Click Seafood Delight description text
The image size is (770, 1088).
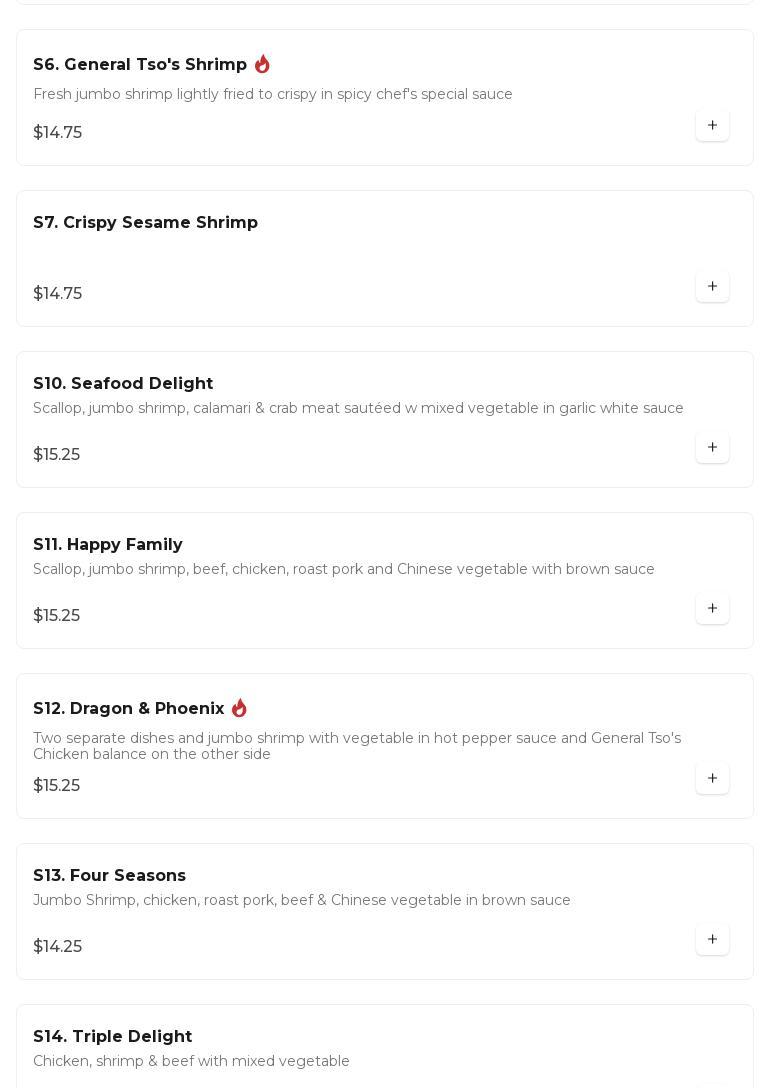point(358,409)
